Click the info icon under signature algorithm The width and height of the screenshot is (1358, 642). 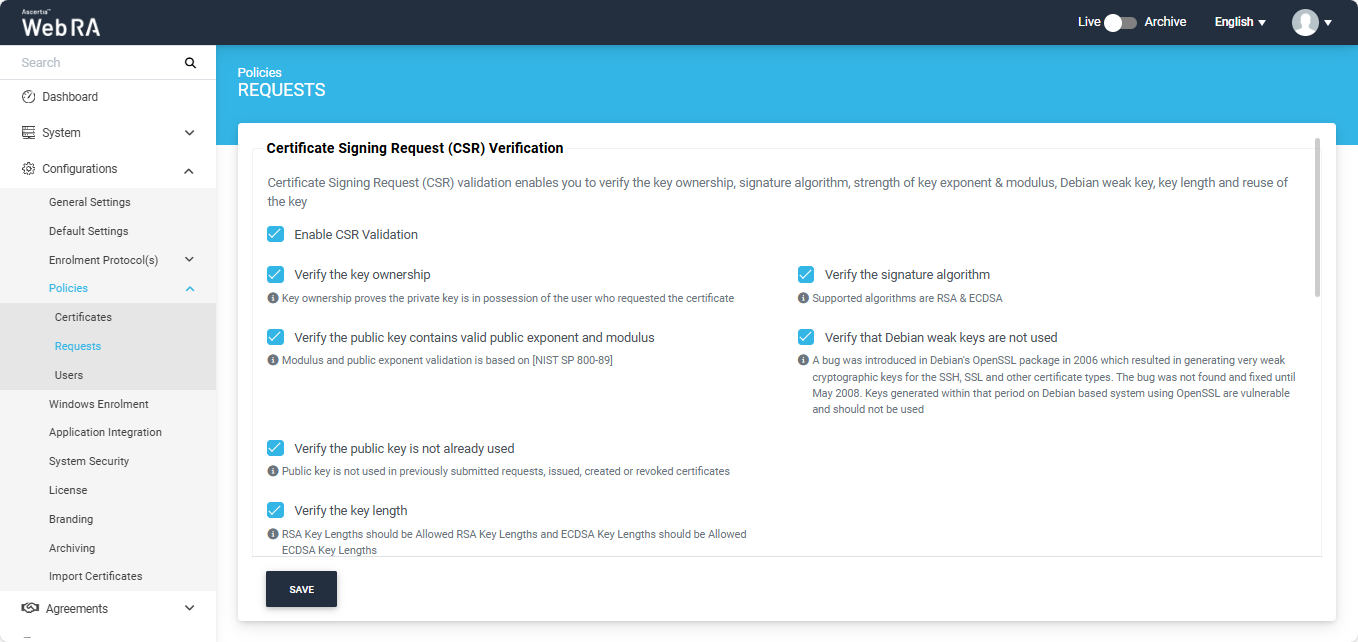tap(803, 298)
